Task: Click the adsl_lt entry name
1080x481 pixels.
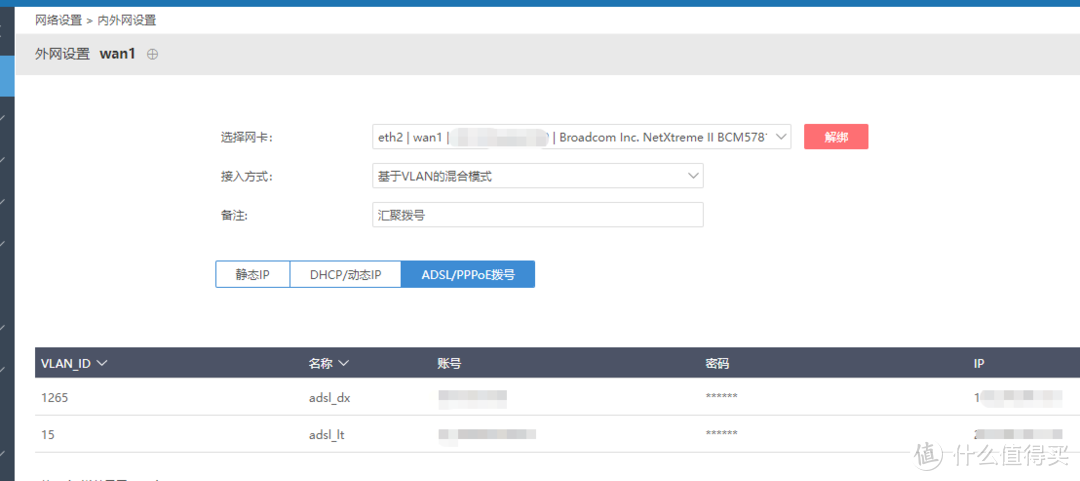Action: click(328, 435)
